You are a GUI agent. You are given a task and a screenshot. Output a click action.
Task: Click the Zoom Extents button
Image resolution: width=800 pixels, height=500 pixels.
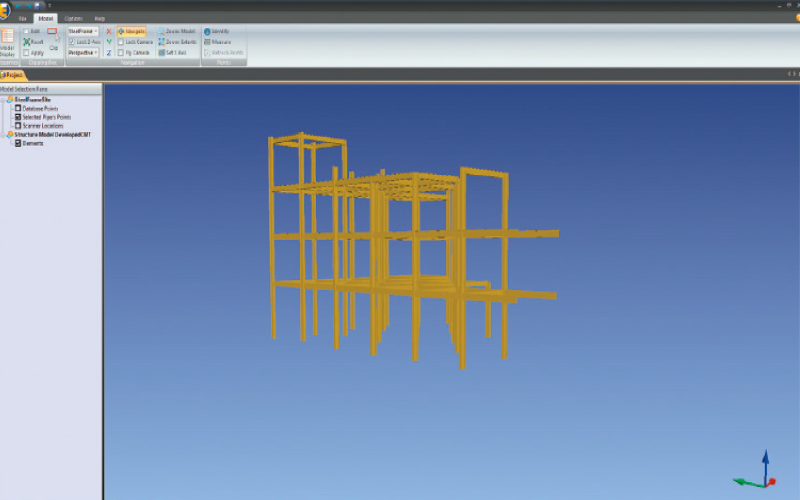[x=177, y=42]
